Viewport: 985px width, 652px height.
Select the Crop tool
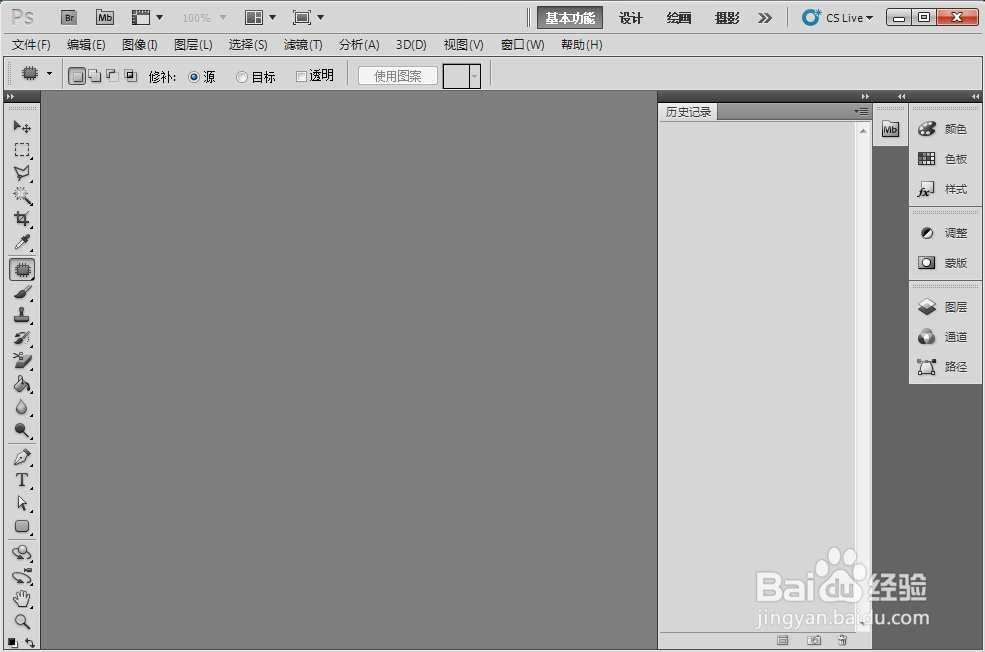22,219
